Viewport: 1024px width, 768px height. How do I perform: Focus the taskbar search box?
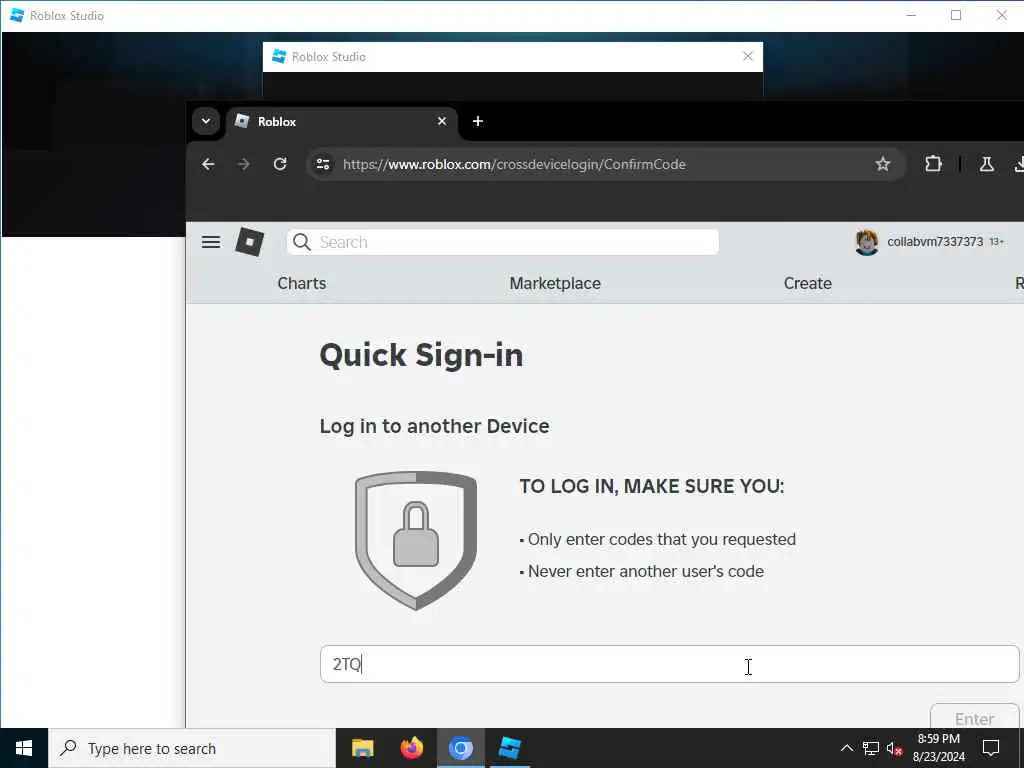191,748
